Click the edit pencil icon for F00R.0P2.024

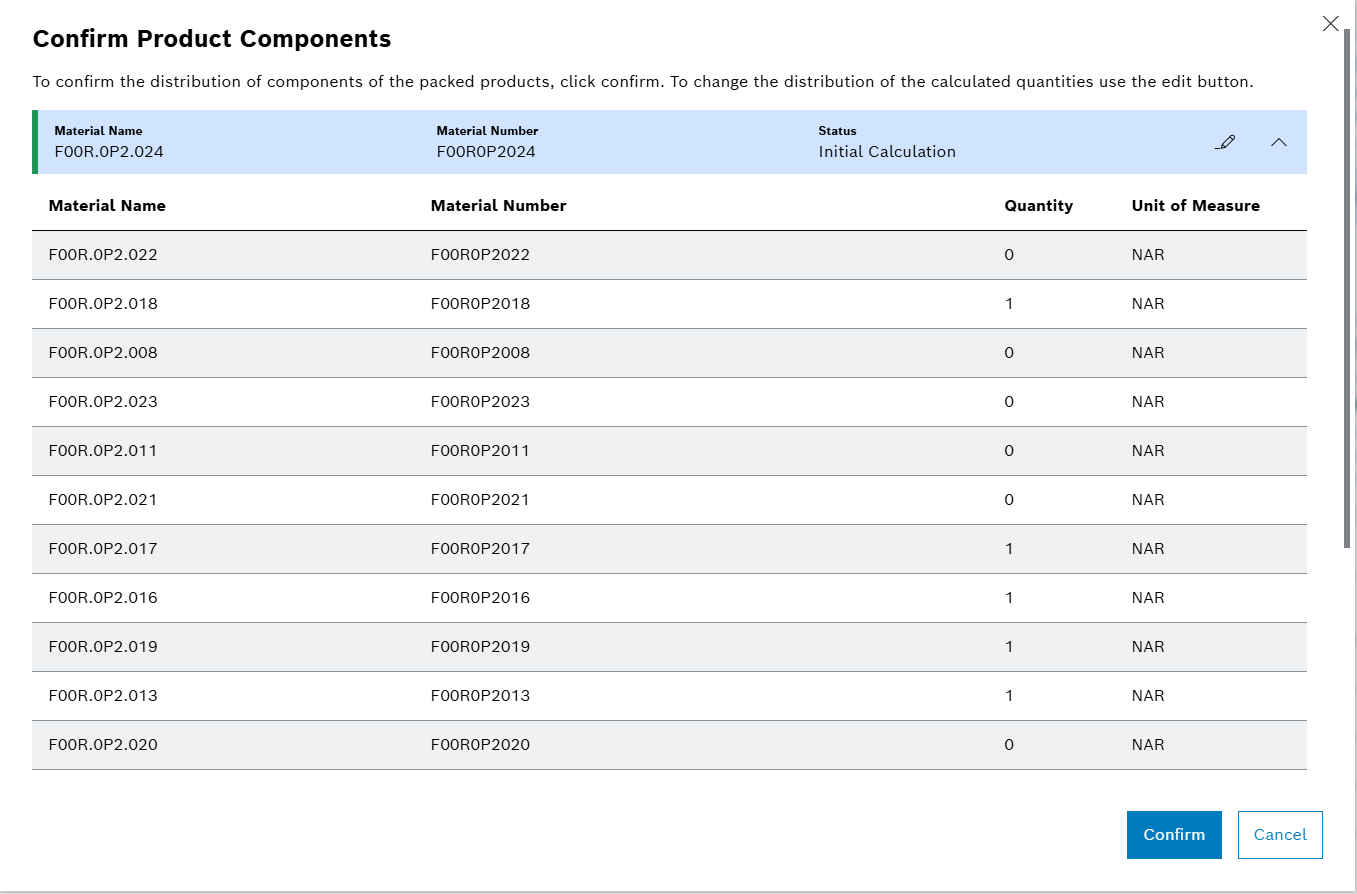(x=1224, y=142)
